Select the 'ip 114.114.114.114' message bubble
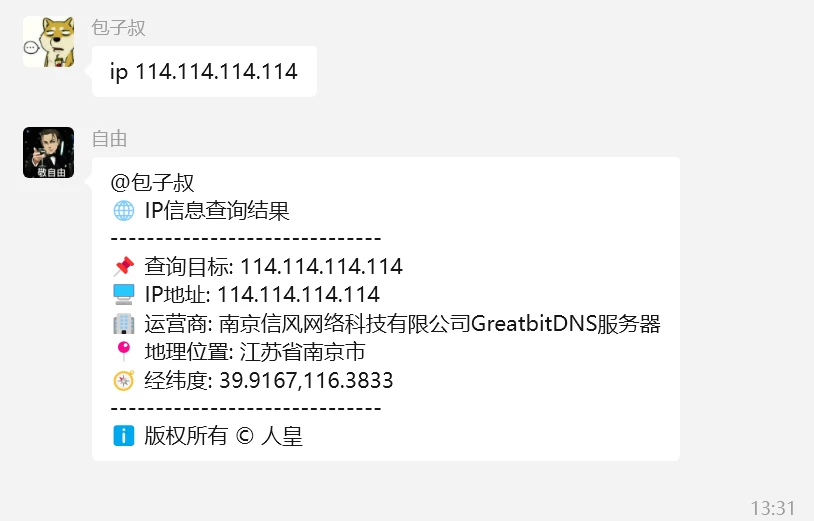 coord(204,71)
